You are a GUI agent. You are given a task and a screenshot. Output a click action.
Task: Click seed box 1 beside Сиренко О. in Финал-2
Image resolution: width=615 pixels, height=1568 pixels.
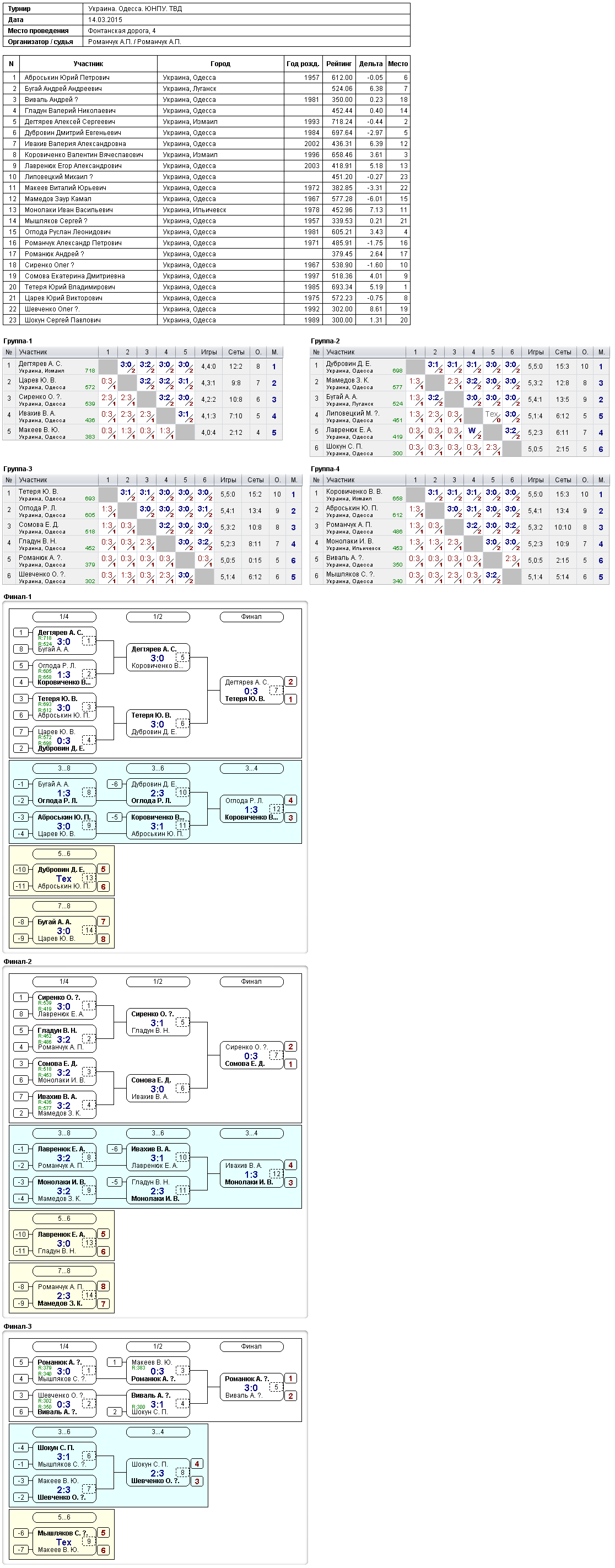21,998
